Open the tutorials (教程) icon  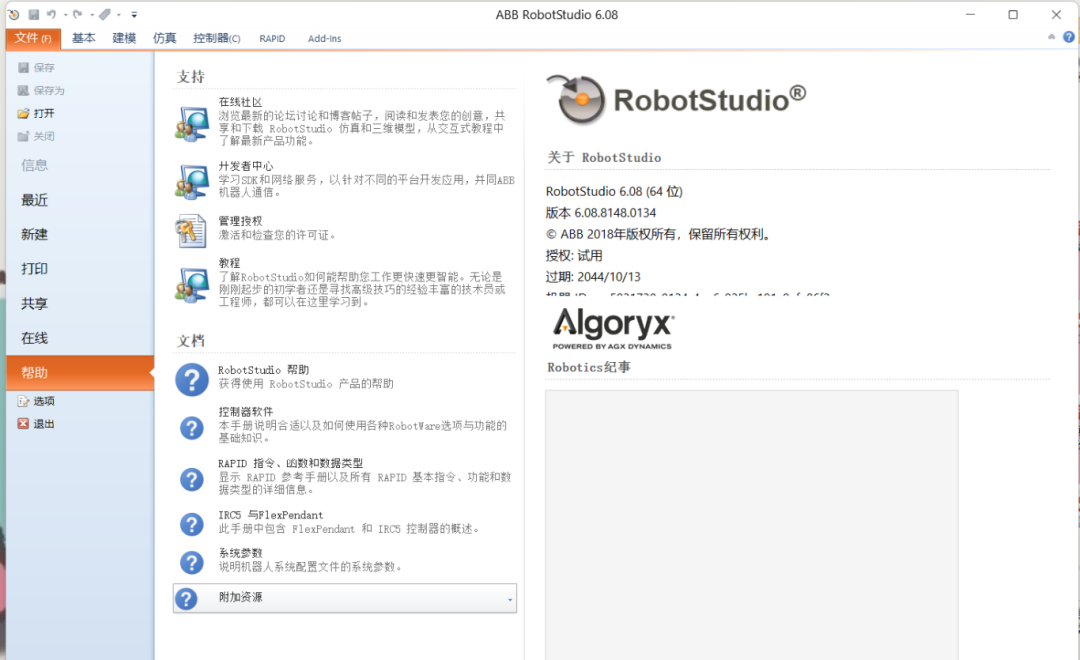coord(191,283)
